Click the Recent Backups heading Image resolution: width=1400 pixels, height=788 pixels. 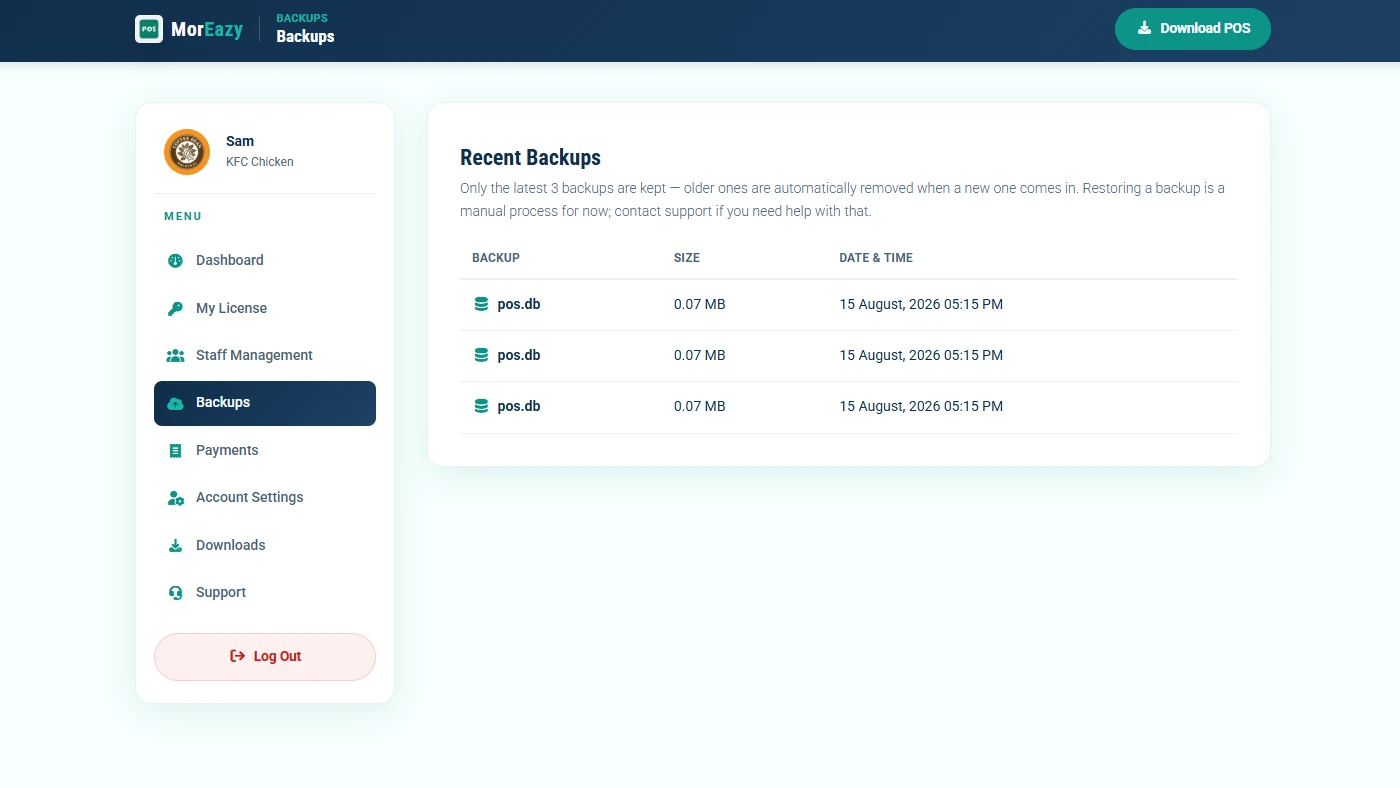(x=530, y=157)
